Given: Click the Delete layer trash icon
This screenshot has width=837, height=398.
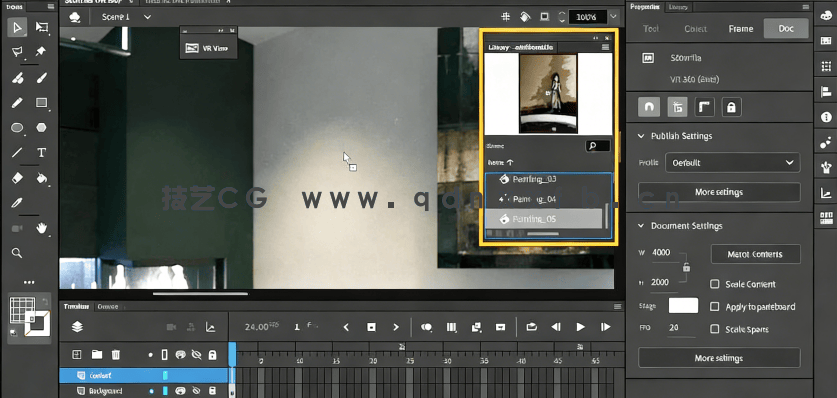Looking at the screenshot, I should pos(115,354).
